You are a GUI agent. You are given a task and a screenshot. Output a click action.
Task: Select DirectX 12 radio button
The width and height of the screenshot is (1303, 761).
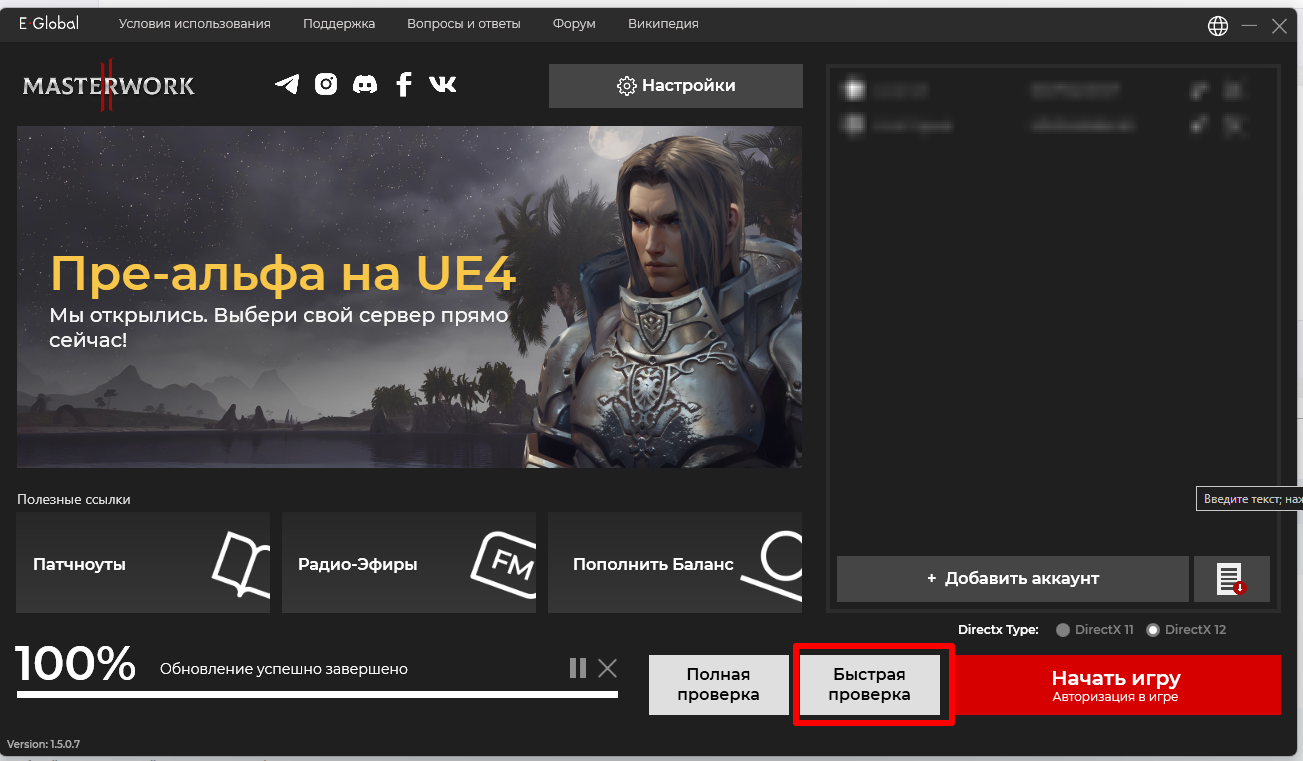[1153, 630]
